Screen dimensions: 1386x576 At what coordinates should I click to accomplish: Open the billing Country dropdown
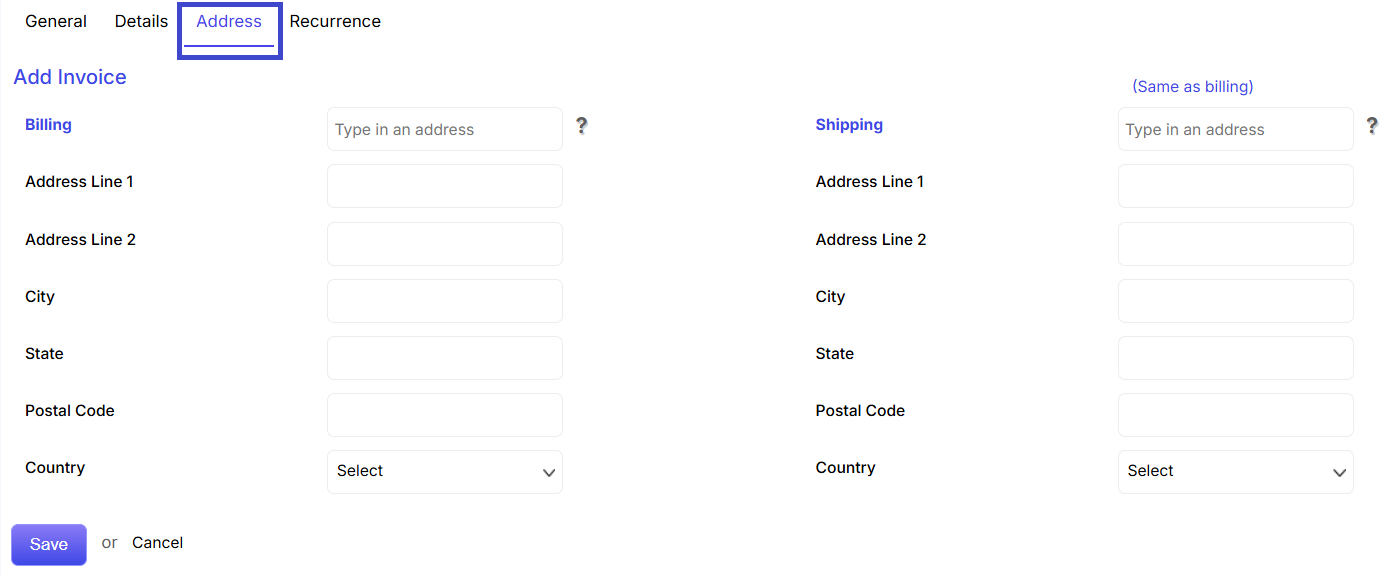click(x=445, y=472)
